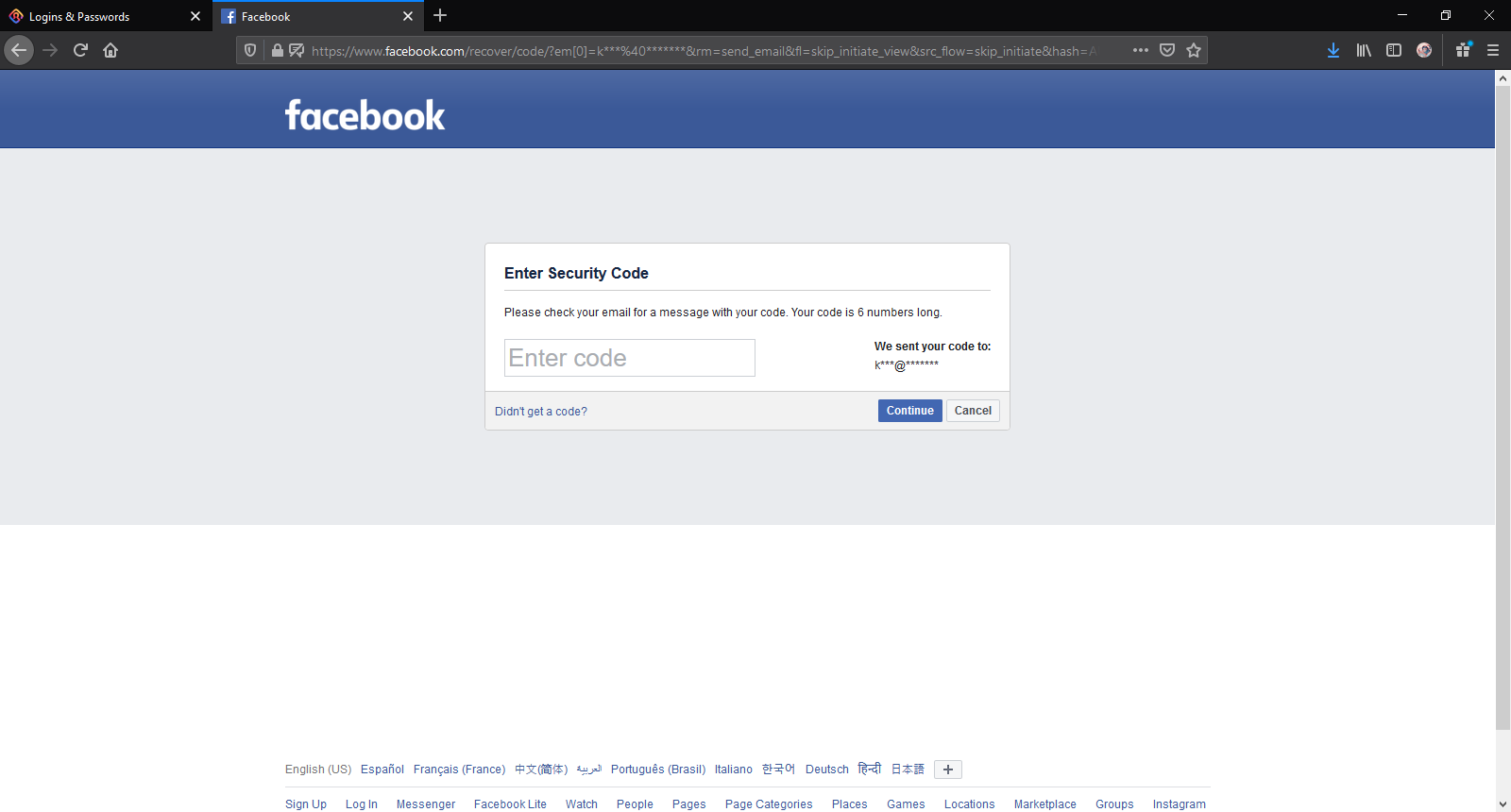The width and height of the screenshot is (1511, 812).
Task: Switch language to Português (Brasil)
Action: point(658,770)
